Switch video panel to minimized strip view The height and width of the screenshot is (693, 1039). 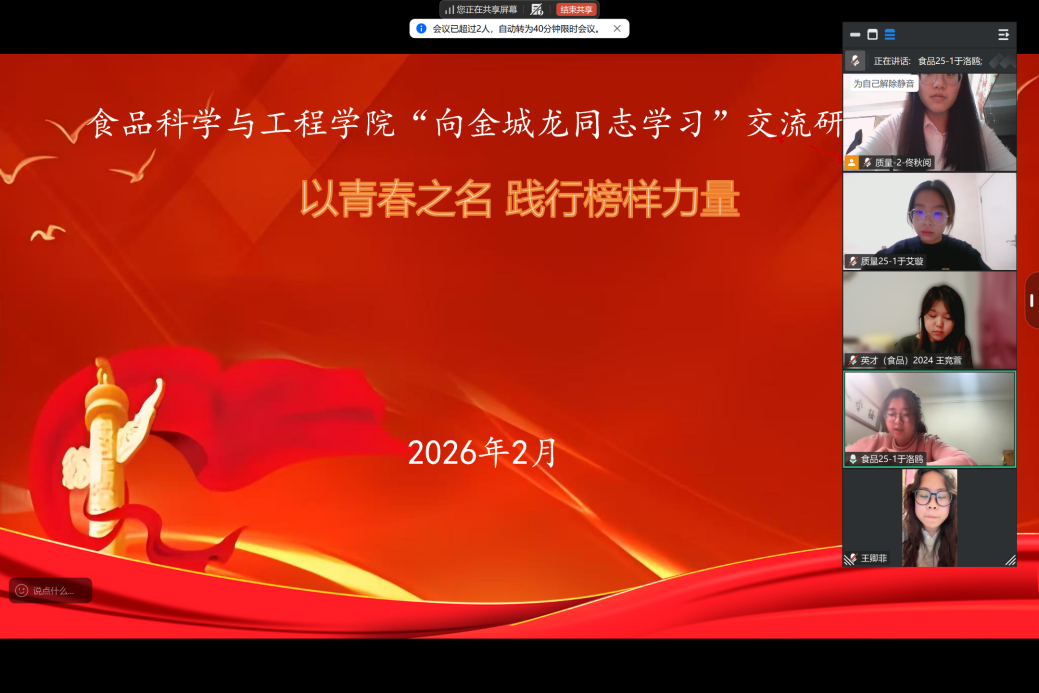[855, 34]
